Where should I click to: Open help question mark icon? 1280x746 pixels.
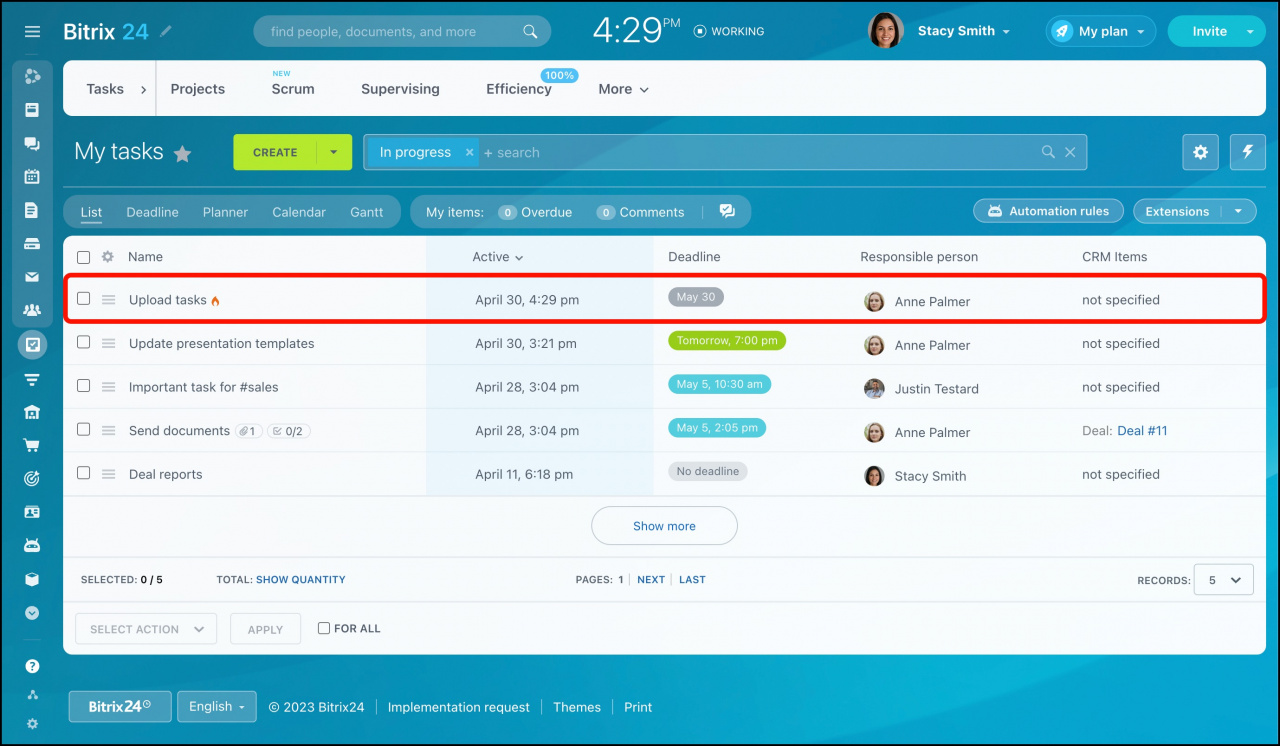(x=32, y=666)
